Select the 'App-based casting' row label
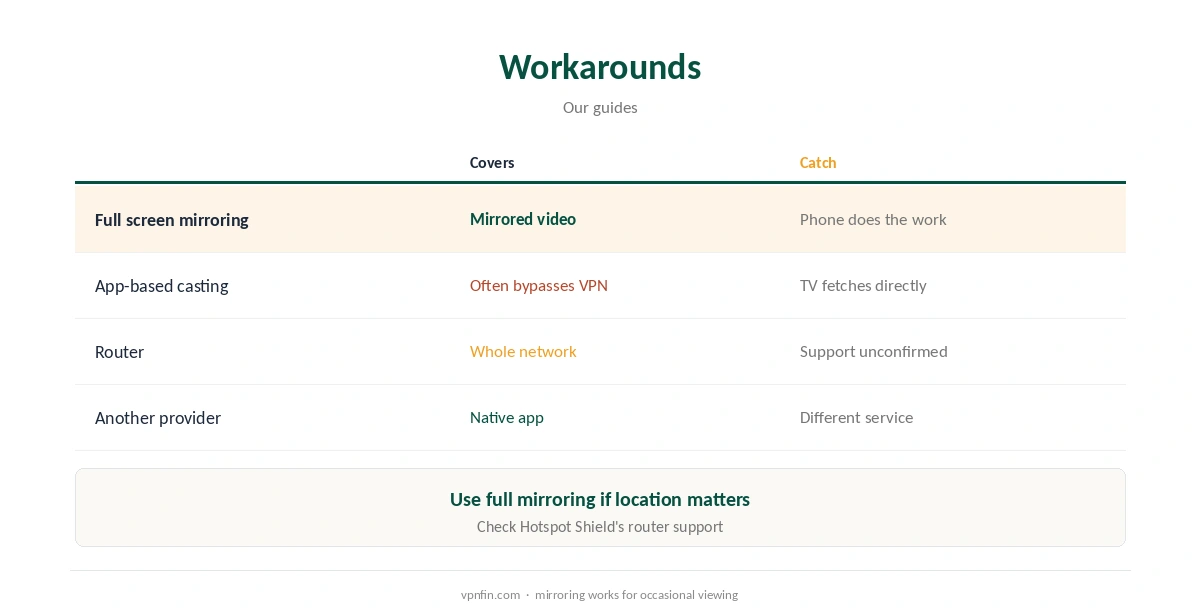 click(162, 286)
